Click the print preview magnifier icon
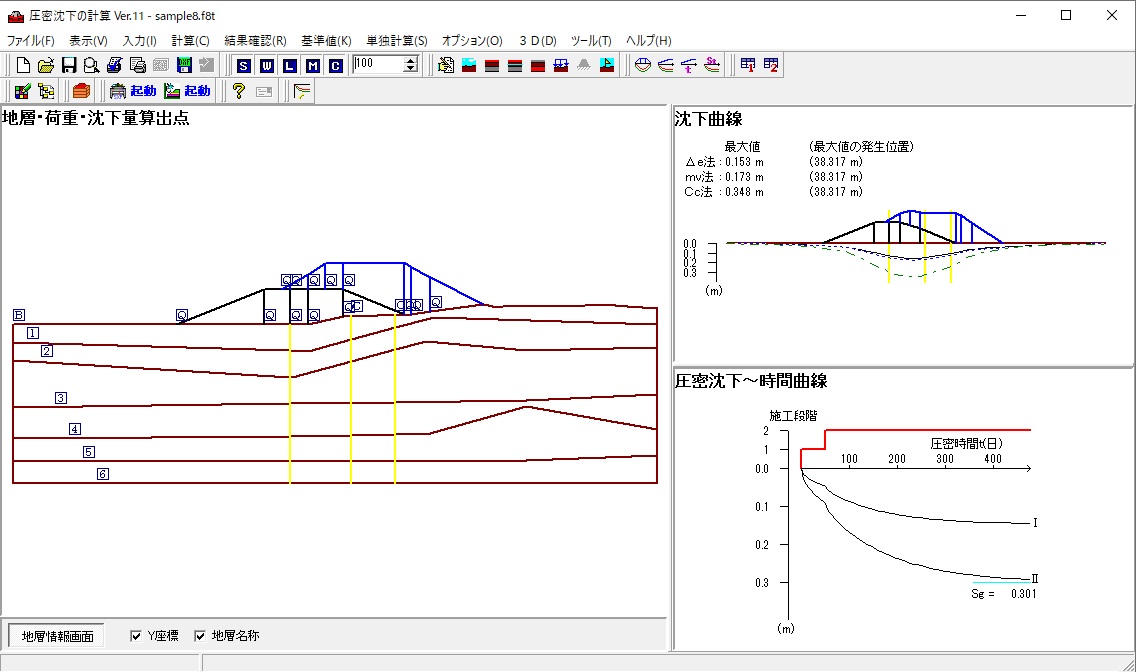Image resolution: width=1136 pixels, height=672 pixels. tap(91, 65)
